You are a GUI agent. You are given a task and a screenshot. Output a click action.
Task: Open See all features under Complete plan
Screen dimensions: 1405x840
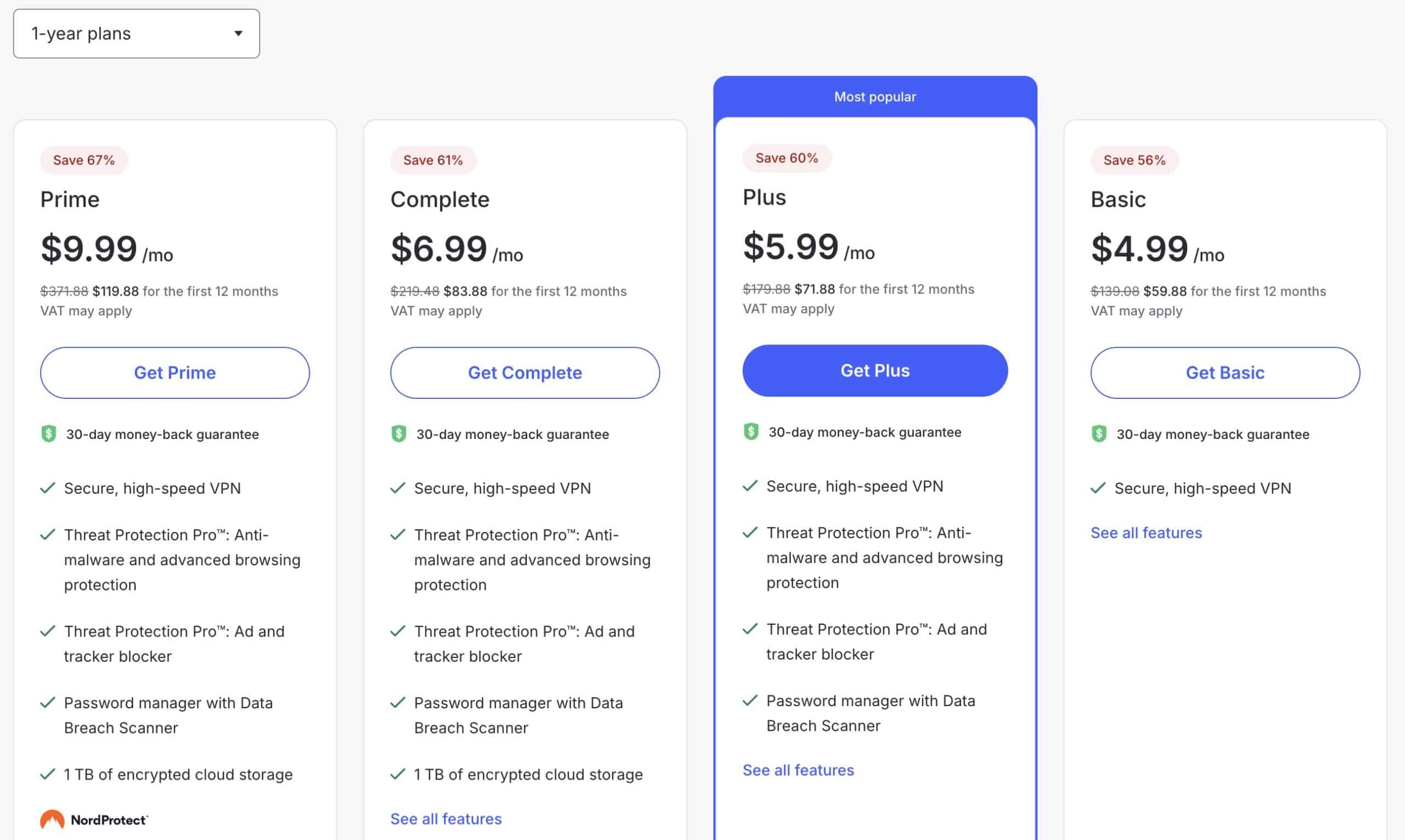coord(446,819)
